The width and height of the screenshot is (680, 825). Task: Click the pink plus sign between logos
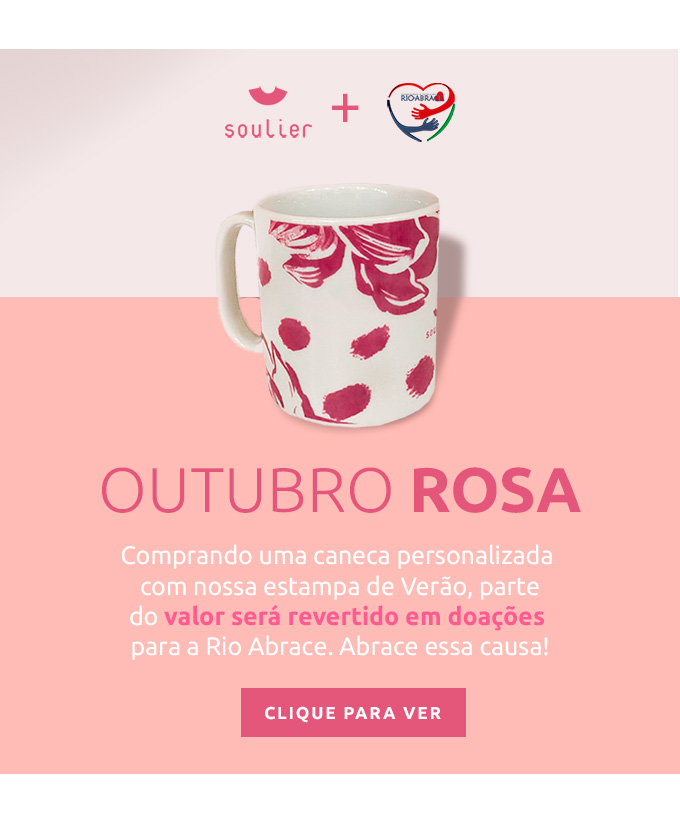coord(345,108)
